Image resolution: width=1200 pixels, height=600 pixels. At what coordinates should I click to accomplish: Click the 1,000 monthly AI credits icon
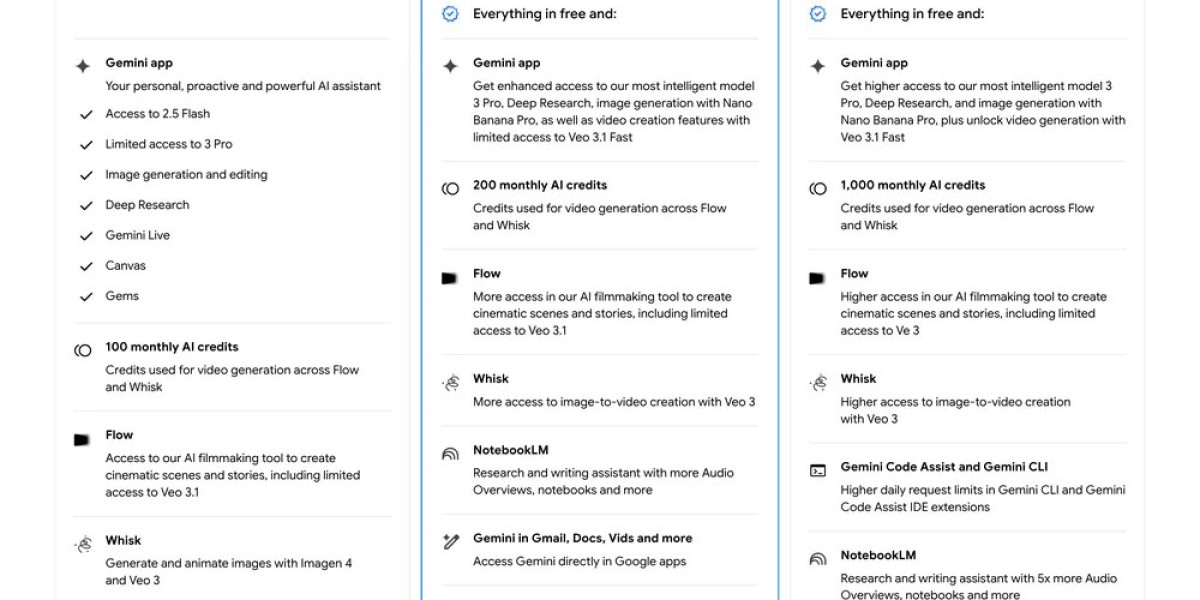[x=818, y=188]
